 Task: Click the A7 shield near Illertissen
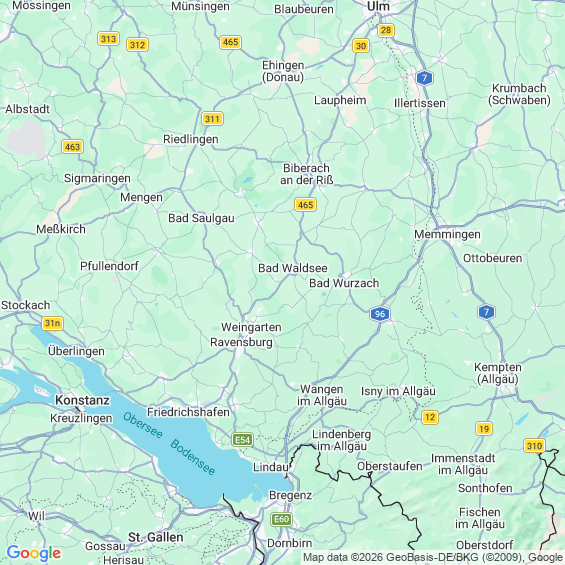424,78
